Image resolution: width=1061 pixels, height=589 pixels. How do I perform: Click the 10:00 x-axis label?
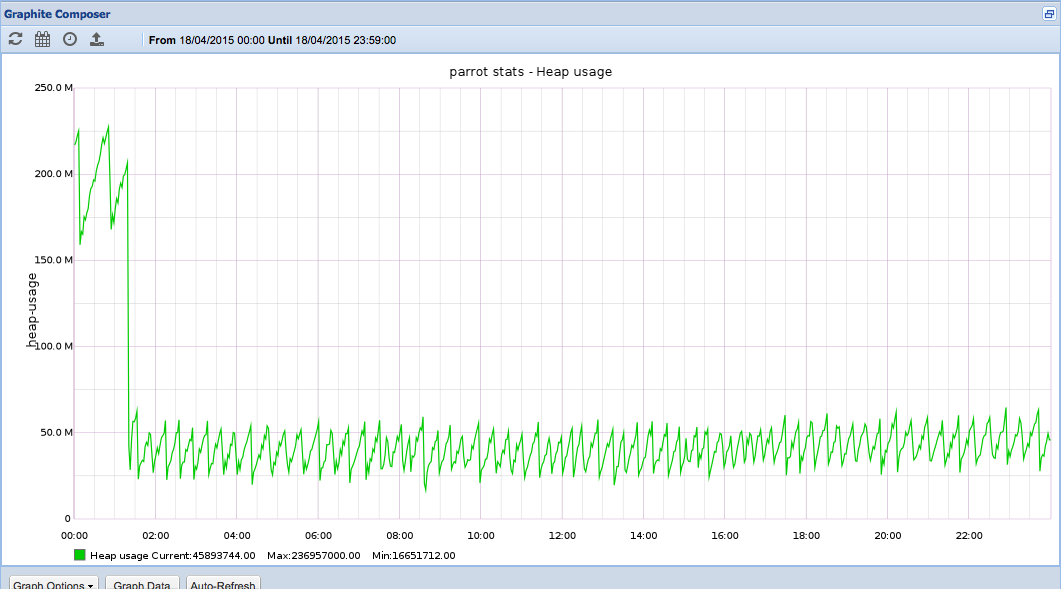480,535
